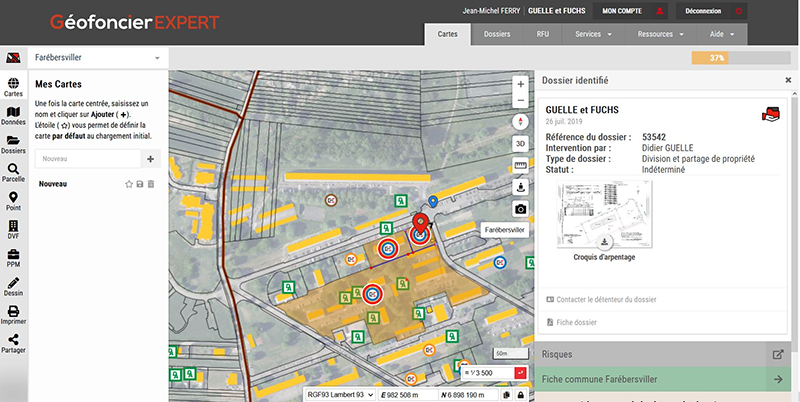Toggle the 3D map view
Viewport: 800px width, 402px height.
[x=520, y=144]
